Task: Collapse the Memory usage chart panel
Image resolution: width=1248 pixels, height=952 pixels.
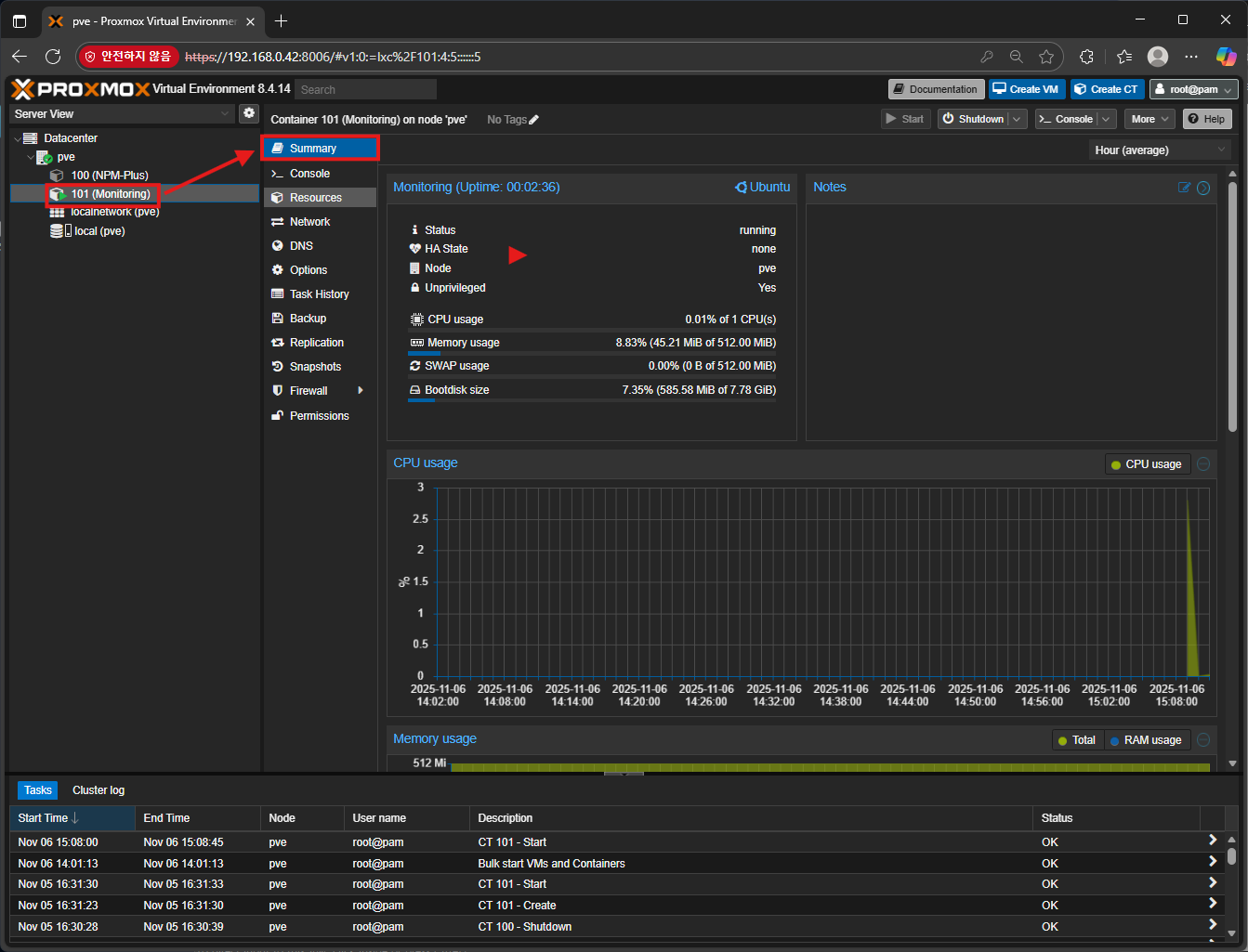Action: pos(1203,740)
